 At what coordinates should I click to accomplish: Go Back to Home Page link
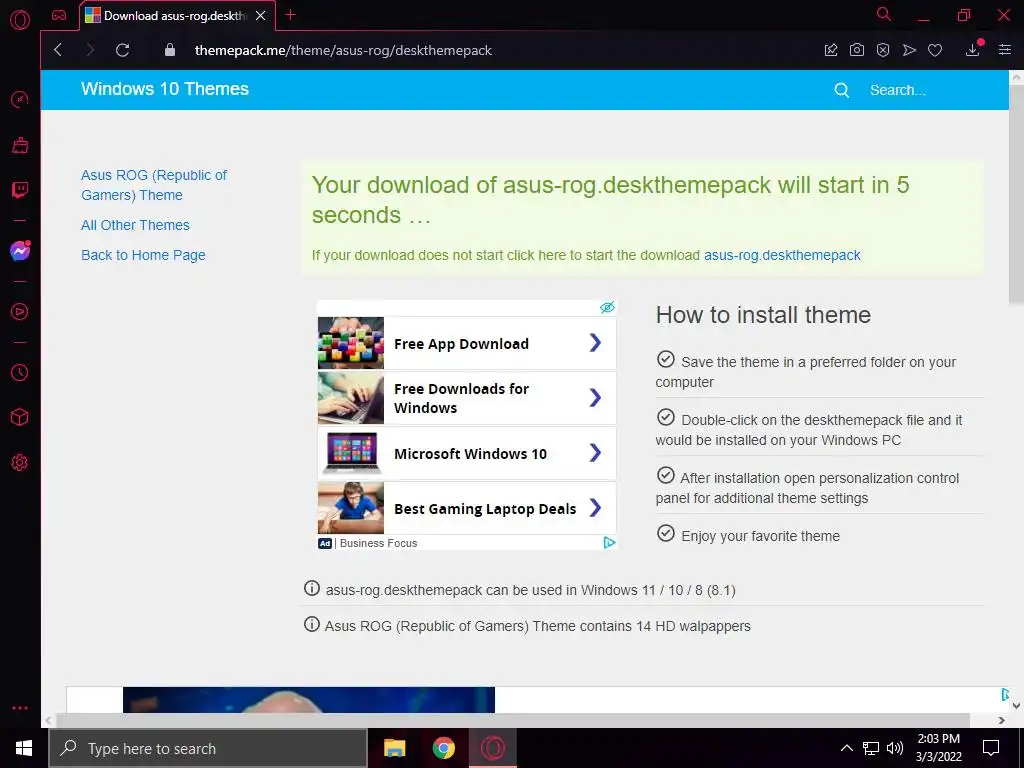pyautogui.click(x=143, y=255)
